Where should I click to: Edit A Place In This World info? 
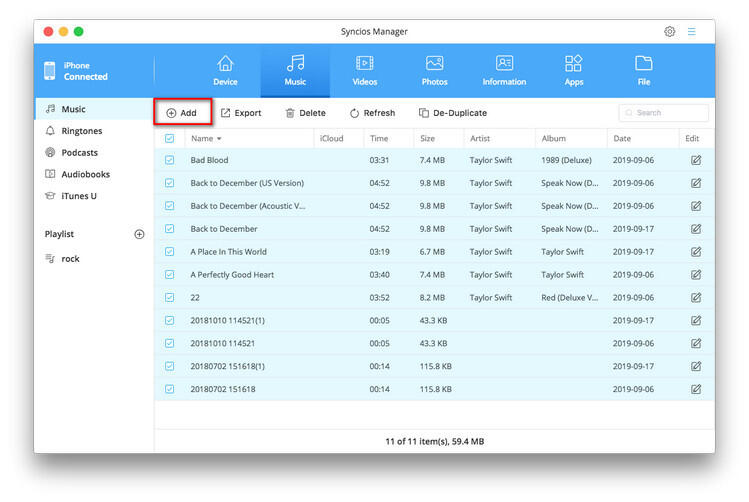[696, 252]
